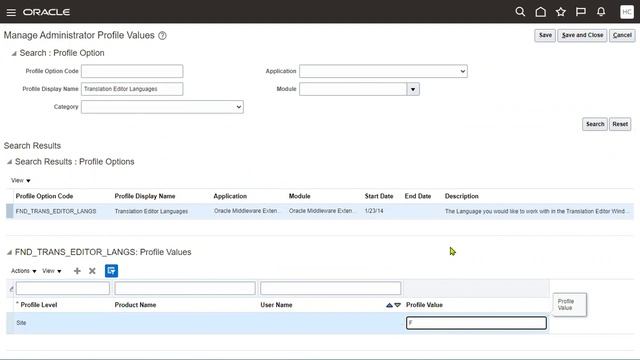Click FND_TRANS_EDITOR_LANGS code cell
The height and width of the screenshot is (360, 640).
[x=56, y=211]
